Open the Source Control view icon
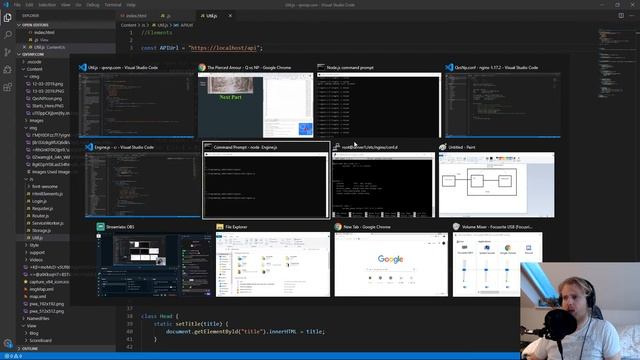The image size is (640, 360). [x=7, y=52]
